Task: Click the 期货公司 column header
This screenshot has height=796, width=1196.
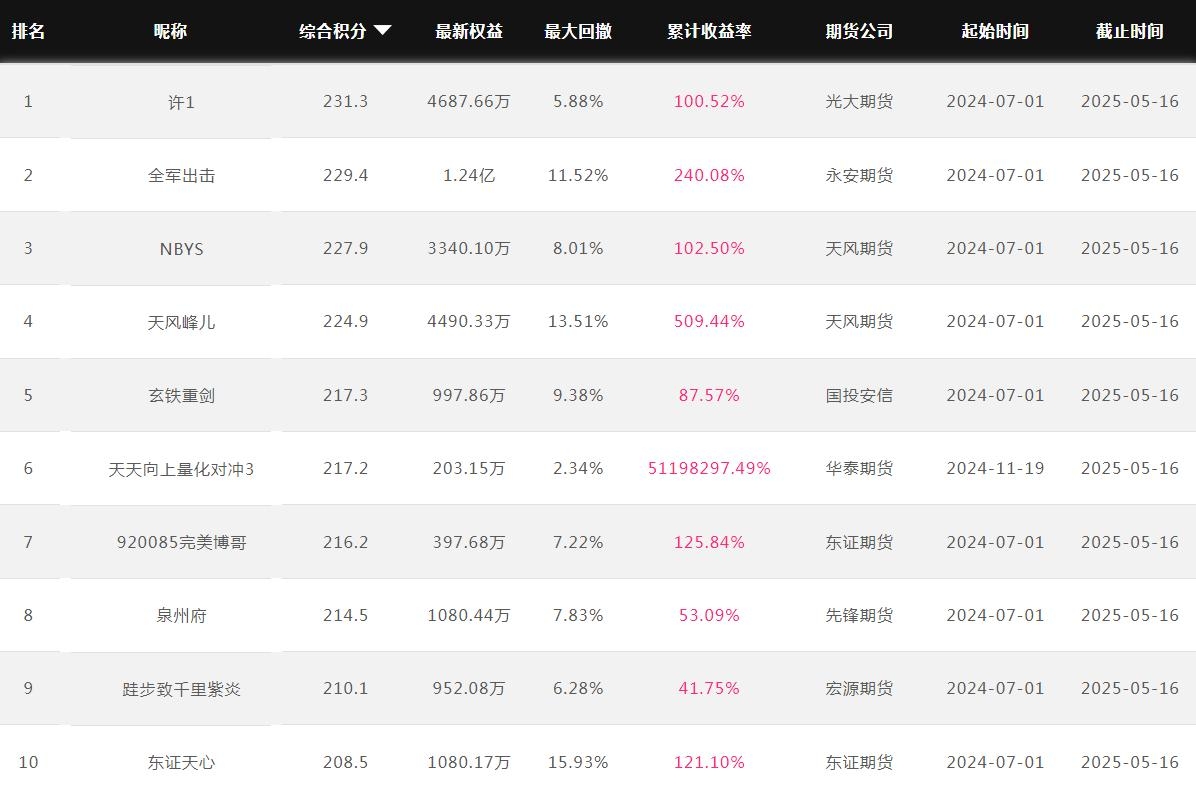Action: tap(859, 31)
